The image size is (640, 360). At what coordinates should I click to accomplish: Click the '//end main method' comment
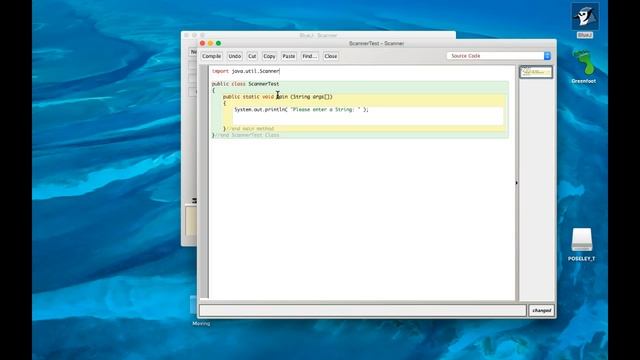(x=251, y=129)
